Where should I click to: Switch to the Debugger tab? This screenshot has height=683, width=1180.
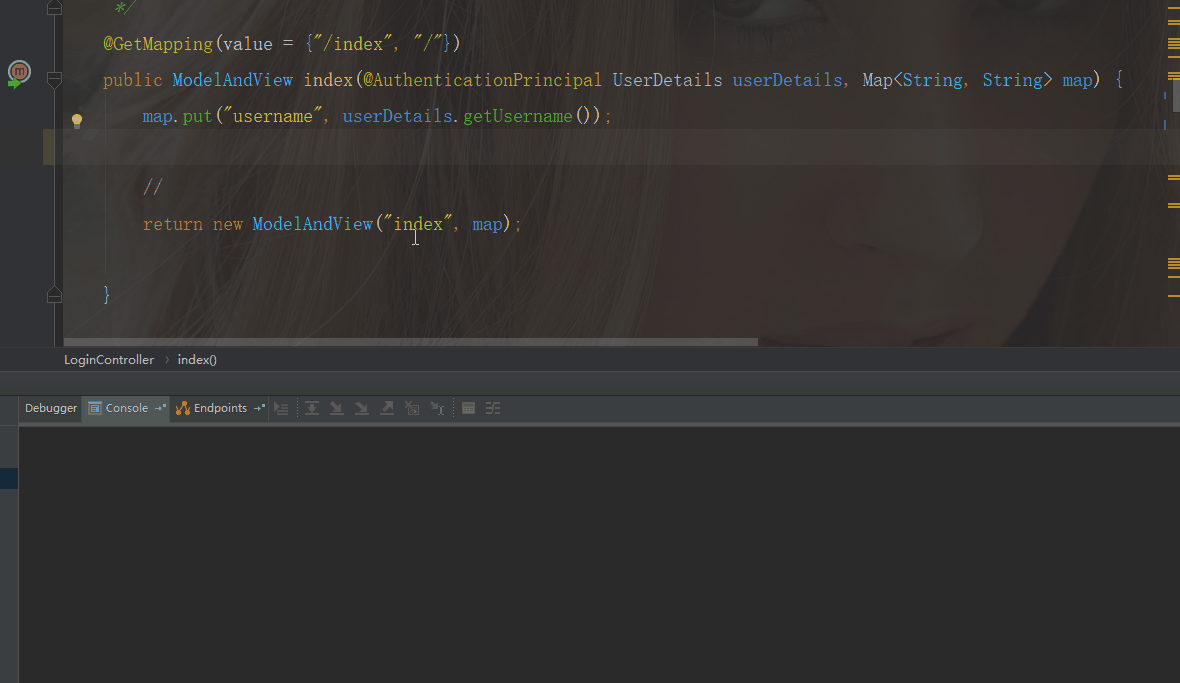tap(50, 408)
